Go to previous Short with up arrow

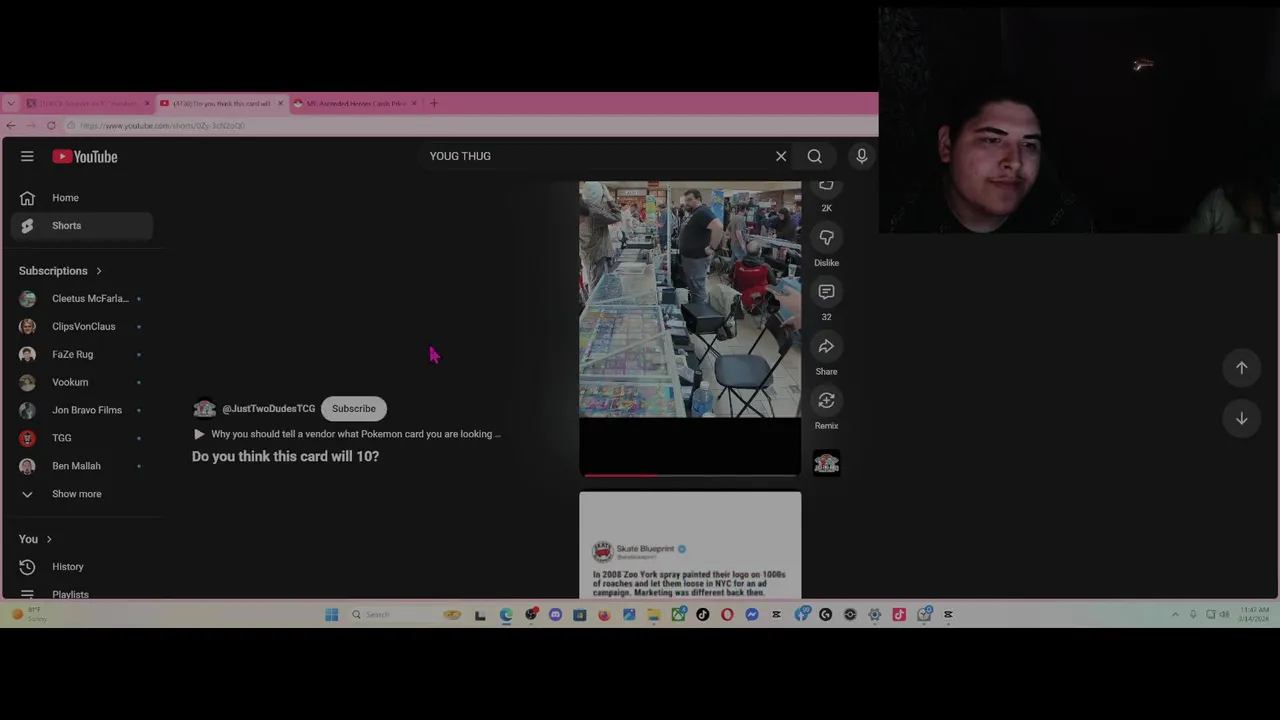click(x=1241, y=368)
